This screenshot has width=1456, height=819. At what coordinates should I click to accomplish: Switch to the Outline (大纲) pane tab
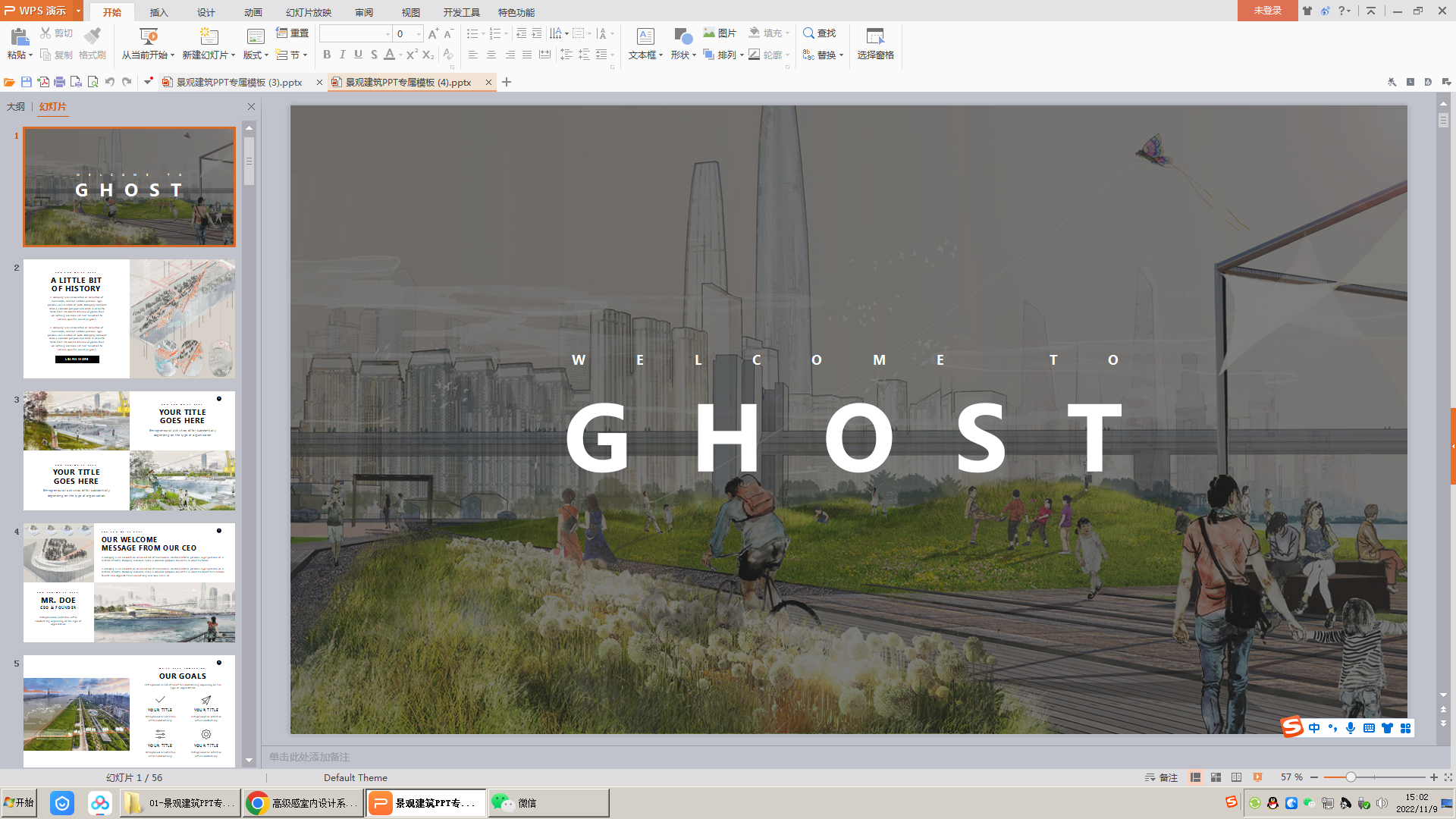[16, 107]
